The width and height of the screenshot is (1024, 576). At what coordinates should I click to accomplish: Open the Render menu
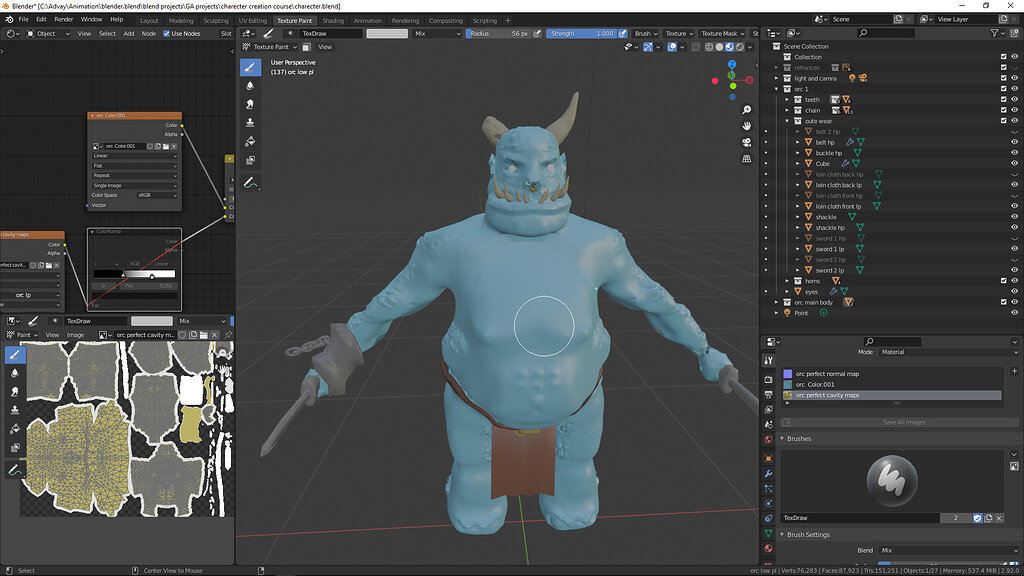(63, 19)
